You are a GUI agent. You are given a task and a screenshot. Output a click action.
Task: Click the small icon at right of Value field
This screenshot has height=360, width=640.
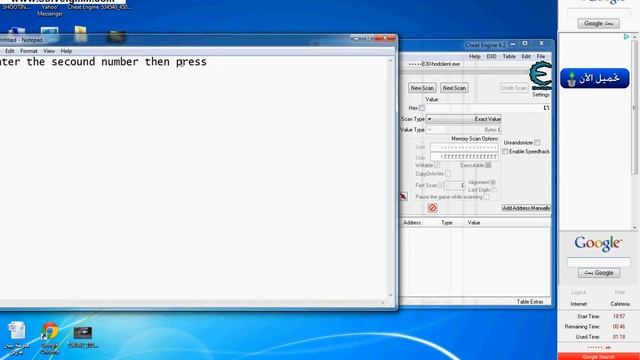[x=546, y=108]
